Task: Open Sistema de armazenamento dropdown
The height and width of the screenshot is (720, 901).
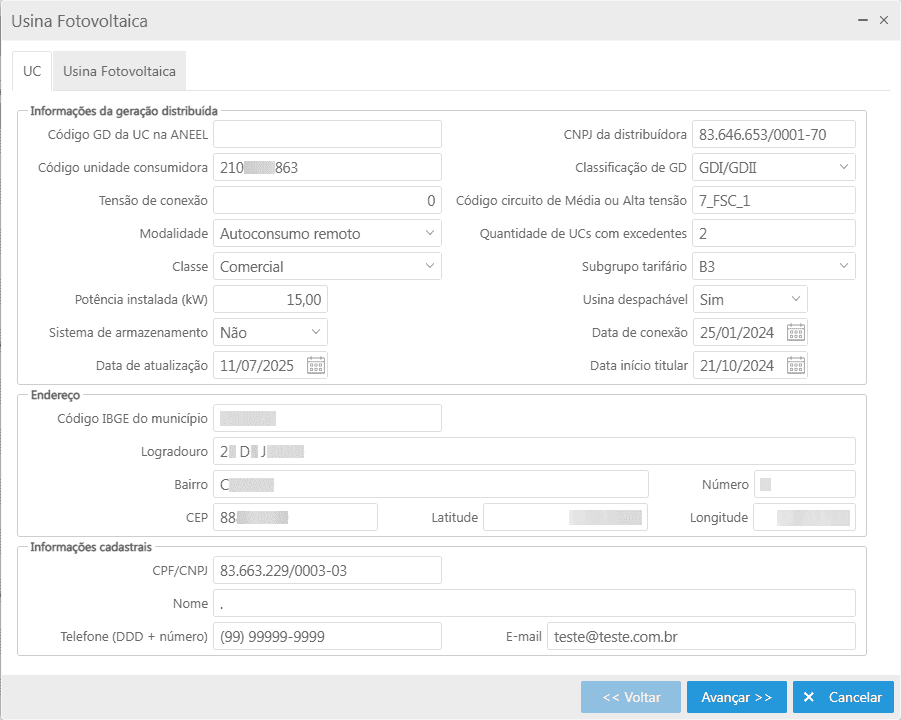Action: 316,332
